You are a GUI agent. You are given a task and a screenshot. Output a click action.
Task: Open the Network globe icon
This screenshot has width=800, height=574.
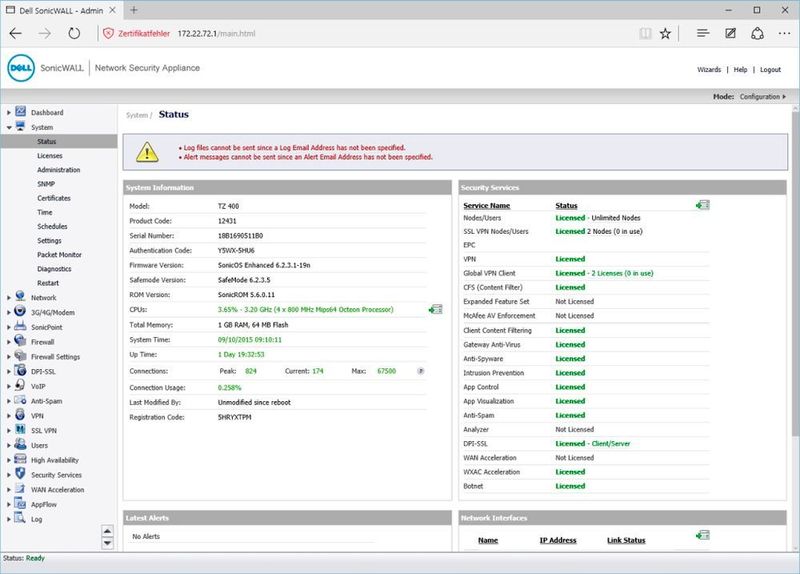coord(20,296)
